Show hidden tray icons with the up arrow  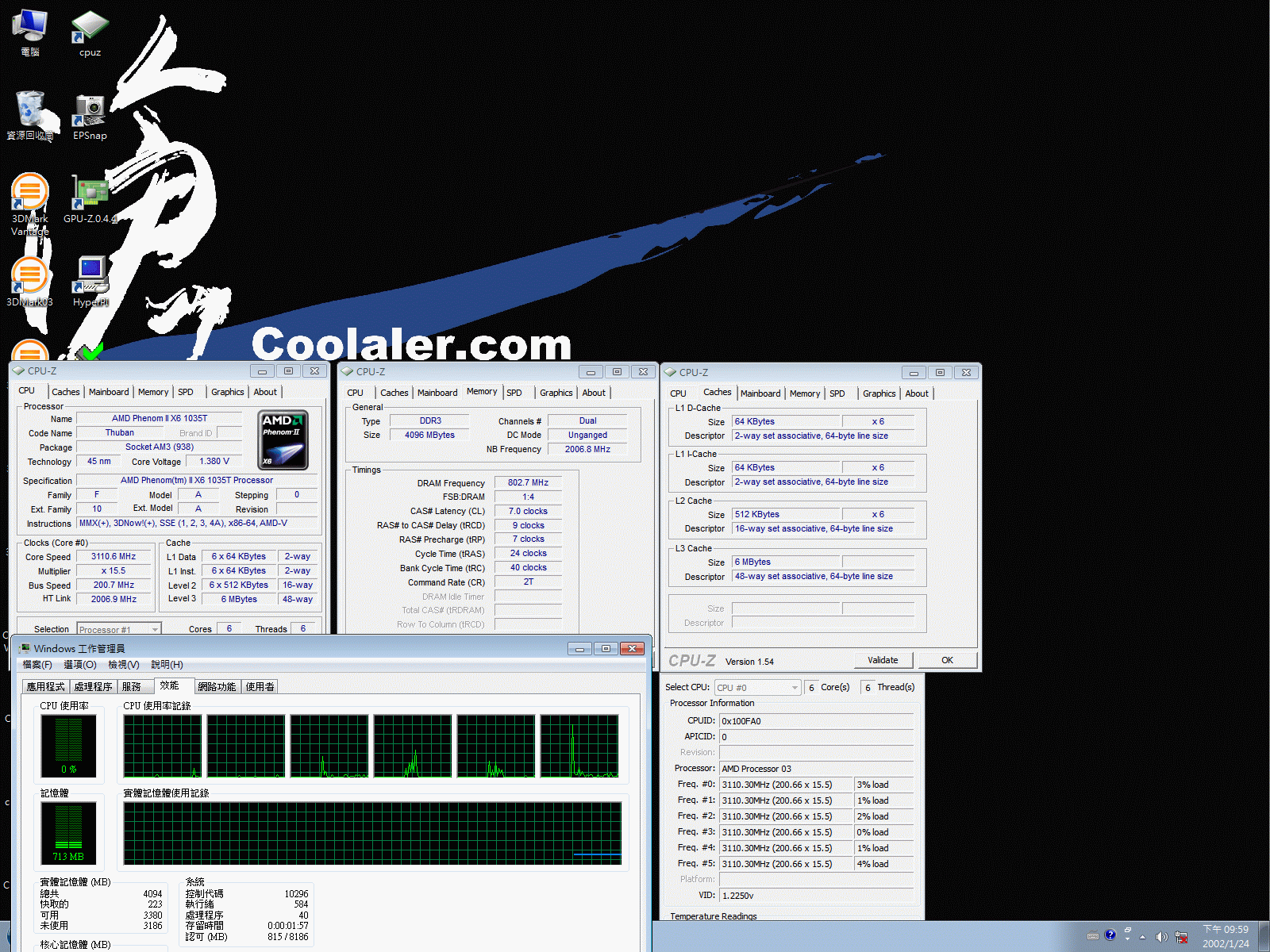click(x=1143, y=937)
